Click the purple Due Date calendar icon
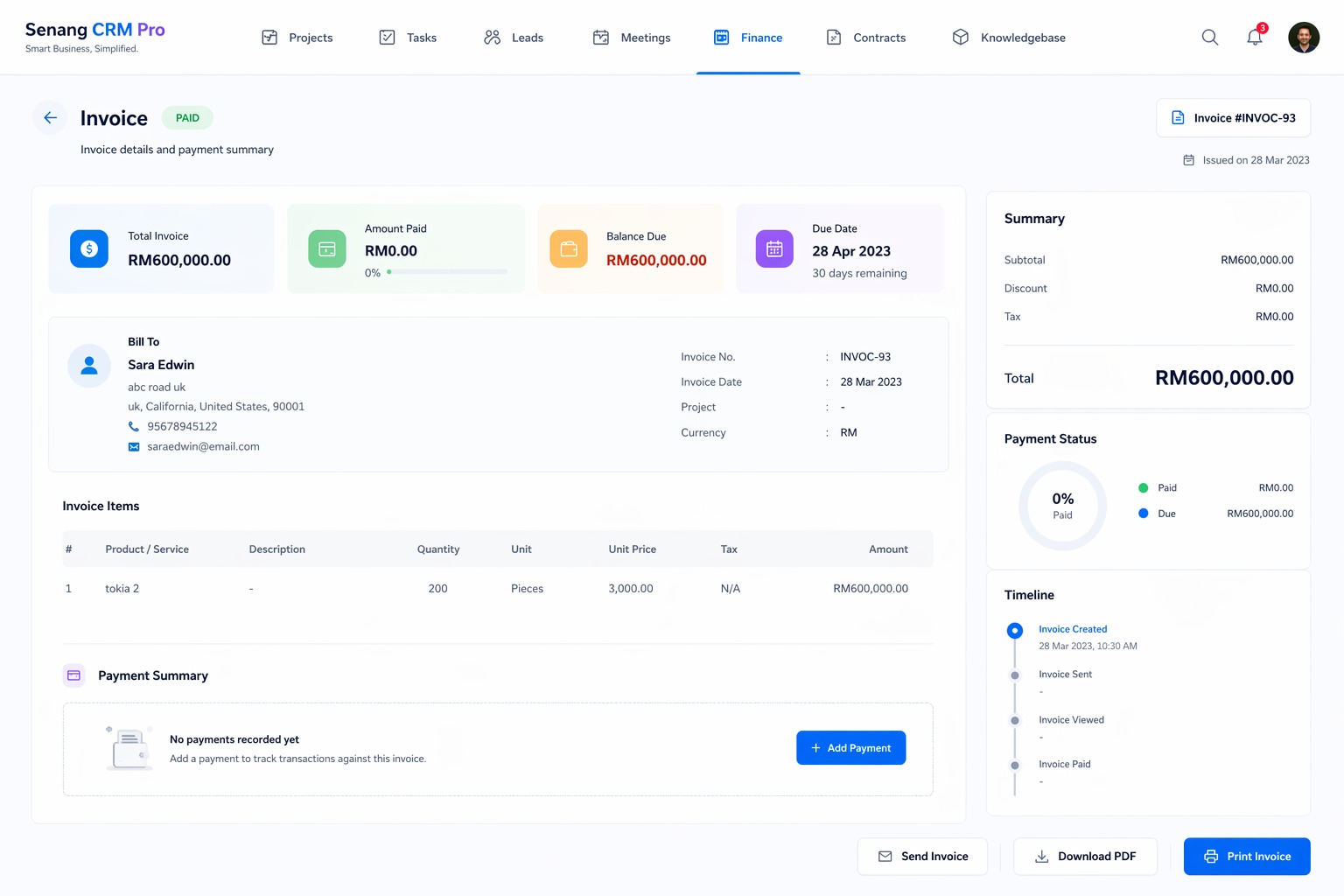 click(774, 249)
